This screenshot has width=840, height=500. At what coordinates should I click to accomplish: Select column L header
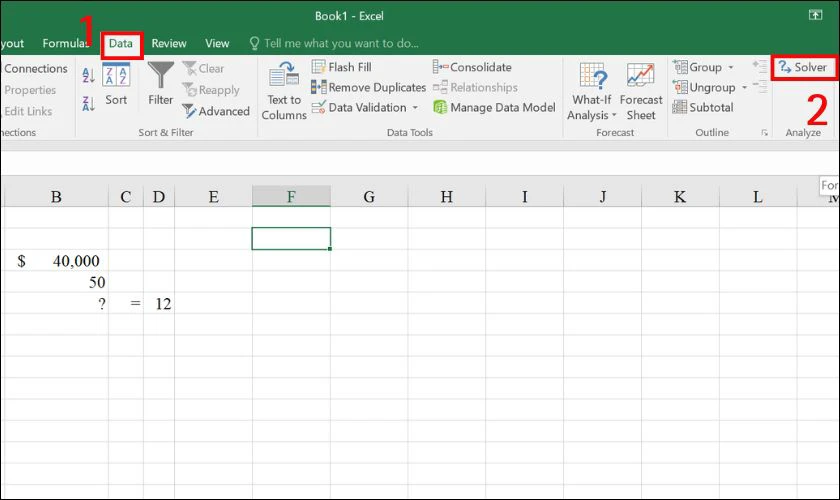[758, 197]
